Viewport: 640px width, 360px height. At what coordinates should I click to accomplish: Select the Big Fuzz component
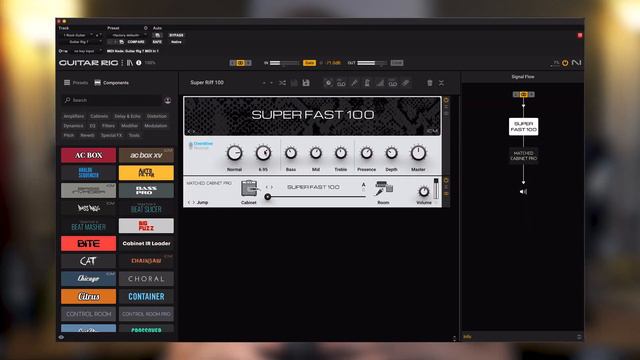pos(146,226)
